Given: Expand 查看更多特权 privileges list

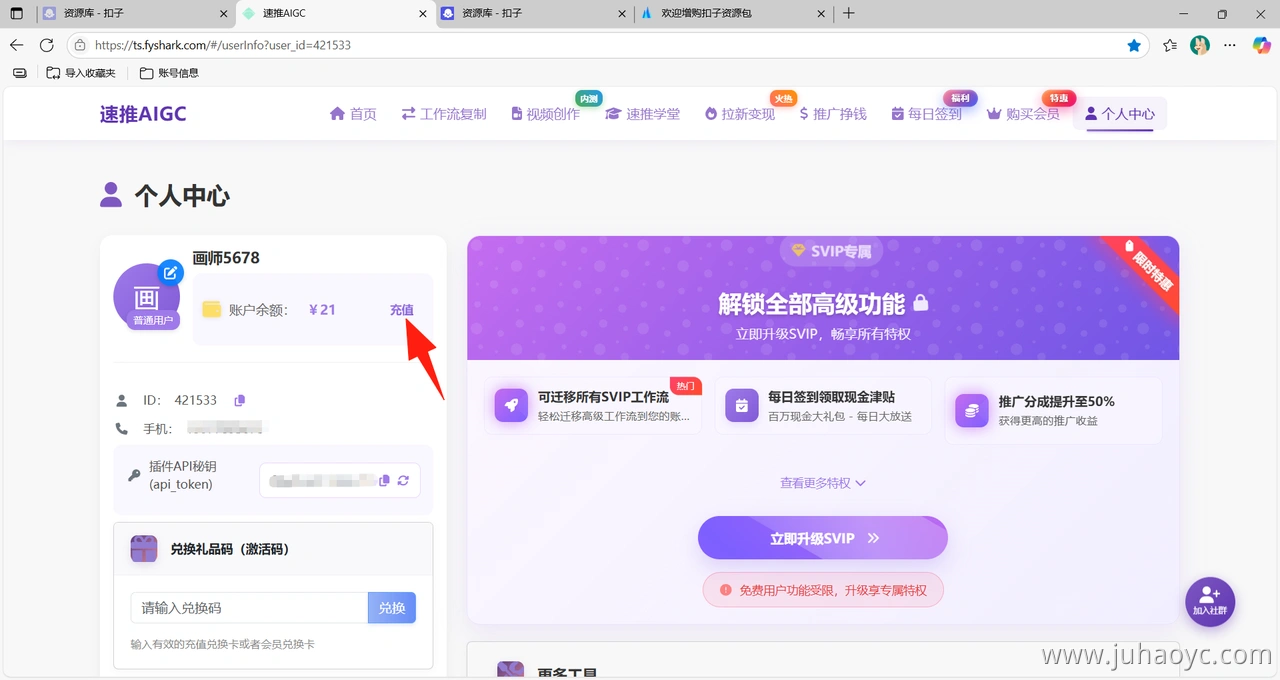Looking at the screenshot, I should (x=823, y=483).
